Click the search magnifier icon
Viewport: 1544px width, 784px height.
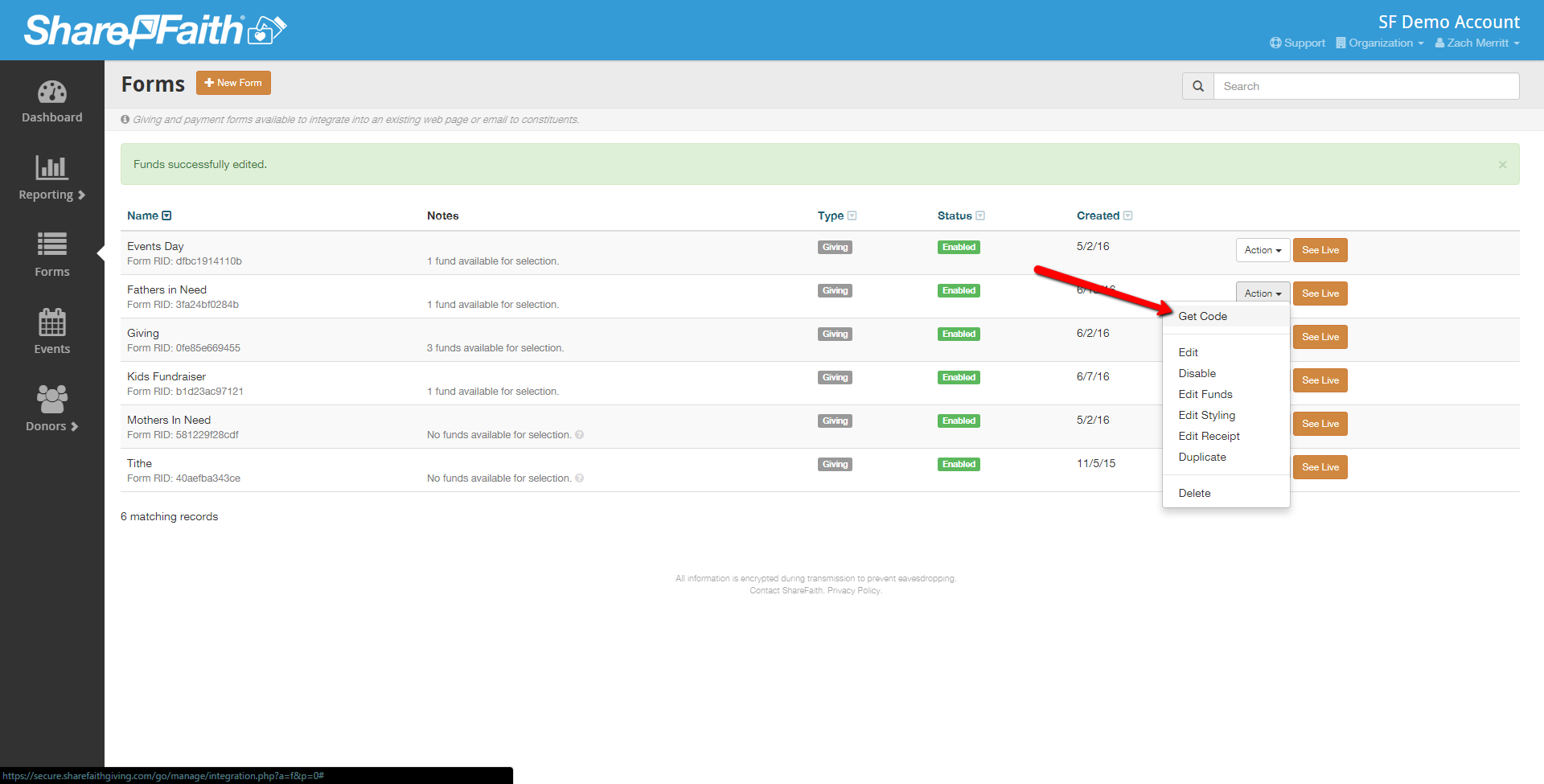coord(1197,86)
